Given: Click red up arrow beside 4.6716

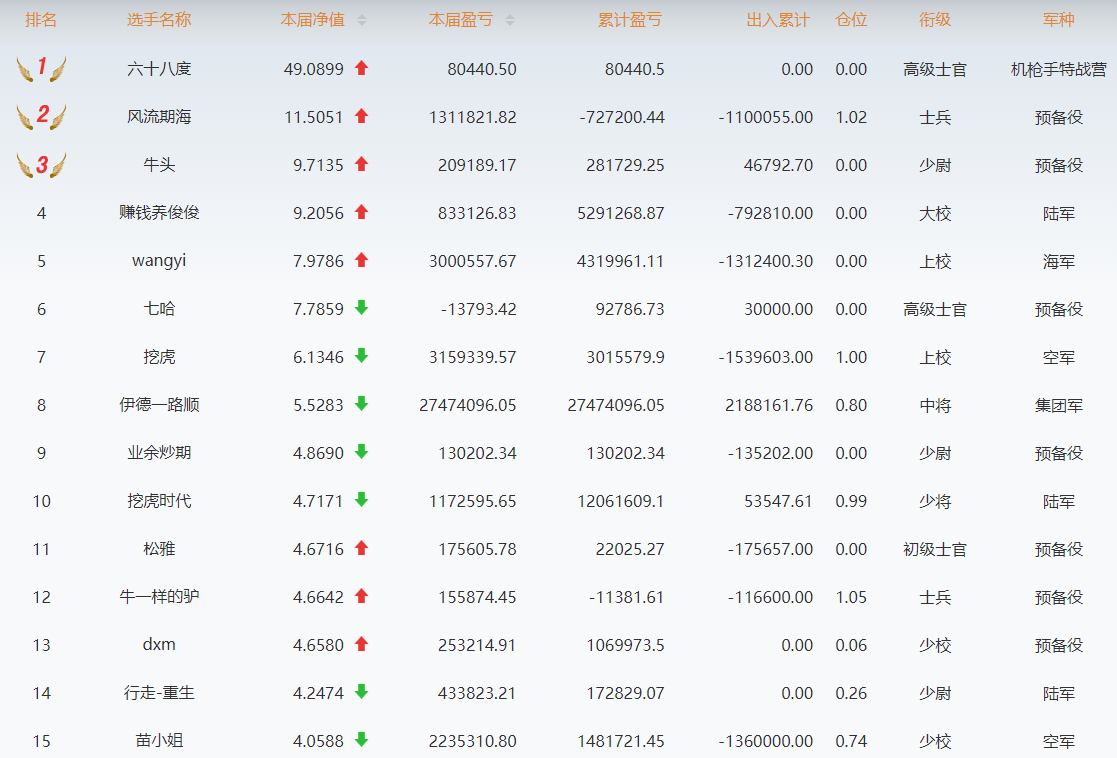Looking at the screenshot, I should (361, 548).
